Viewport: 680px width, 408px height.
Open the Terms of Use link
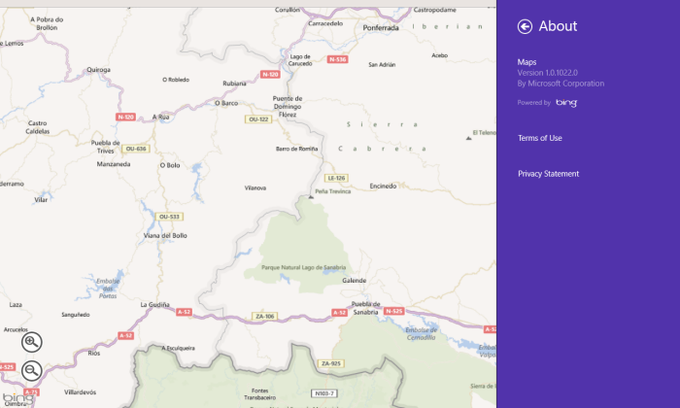[x=540, y=138]
